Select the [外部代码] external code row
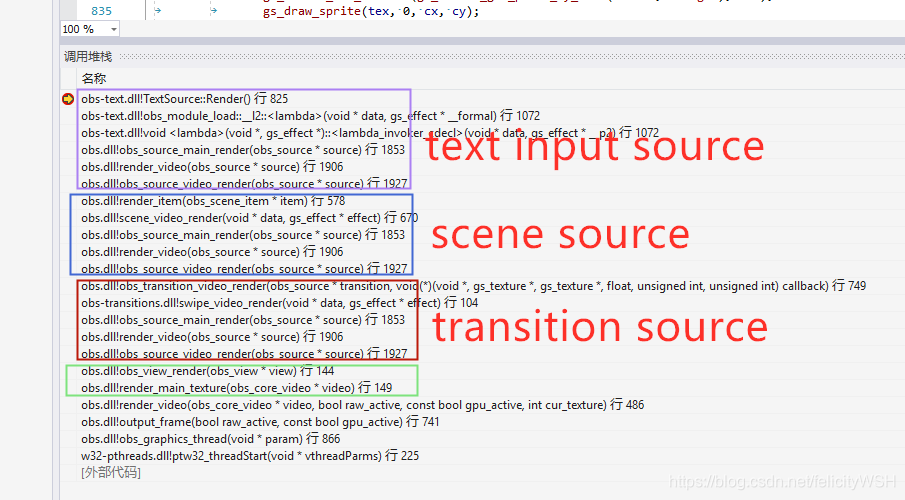Viewport: 905px width, 500px height. 111,472
